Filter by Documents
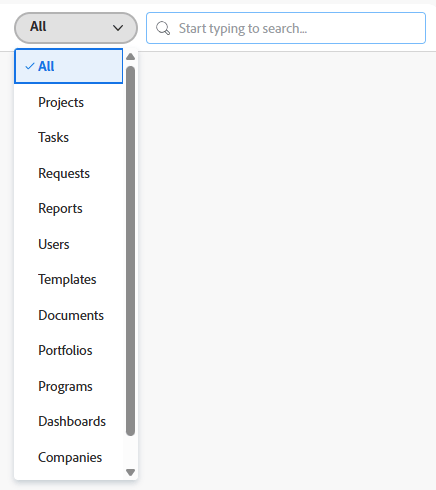The image size is (436, 490). tap(69, 315)
